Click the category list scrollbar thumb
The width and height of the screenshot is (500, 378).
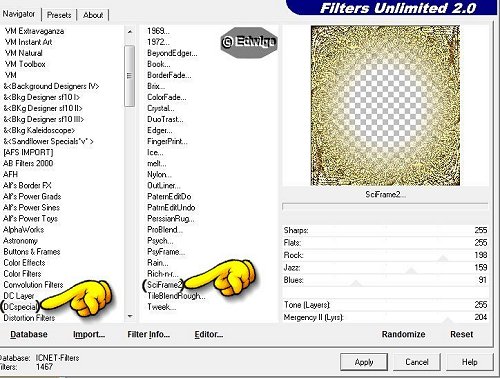pyautogui.click(x=130, y=76)
